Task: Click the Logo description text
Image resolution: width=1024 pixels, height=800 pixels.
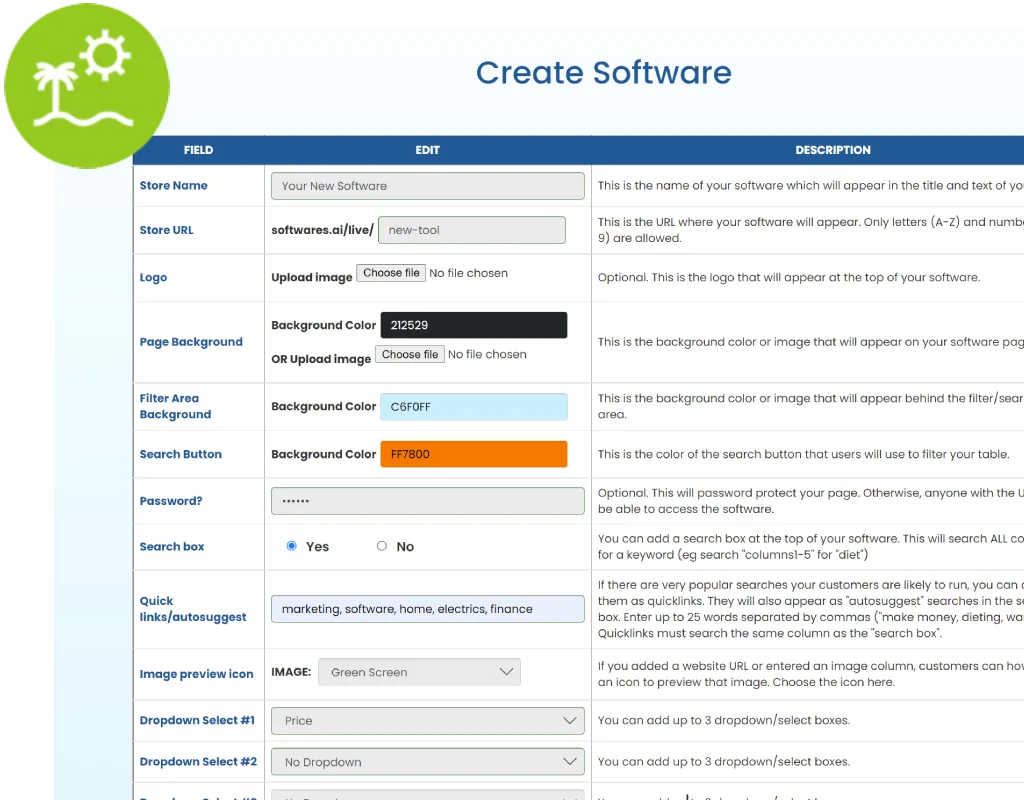Action: [x=789, y=278]
